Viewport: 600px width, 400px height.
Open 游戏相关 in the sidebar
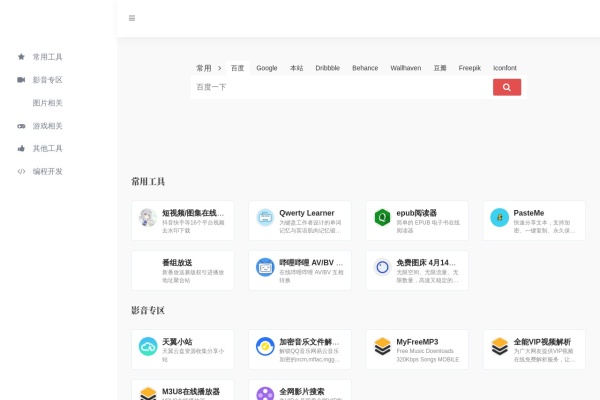point(47,126)
